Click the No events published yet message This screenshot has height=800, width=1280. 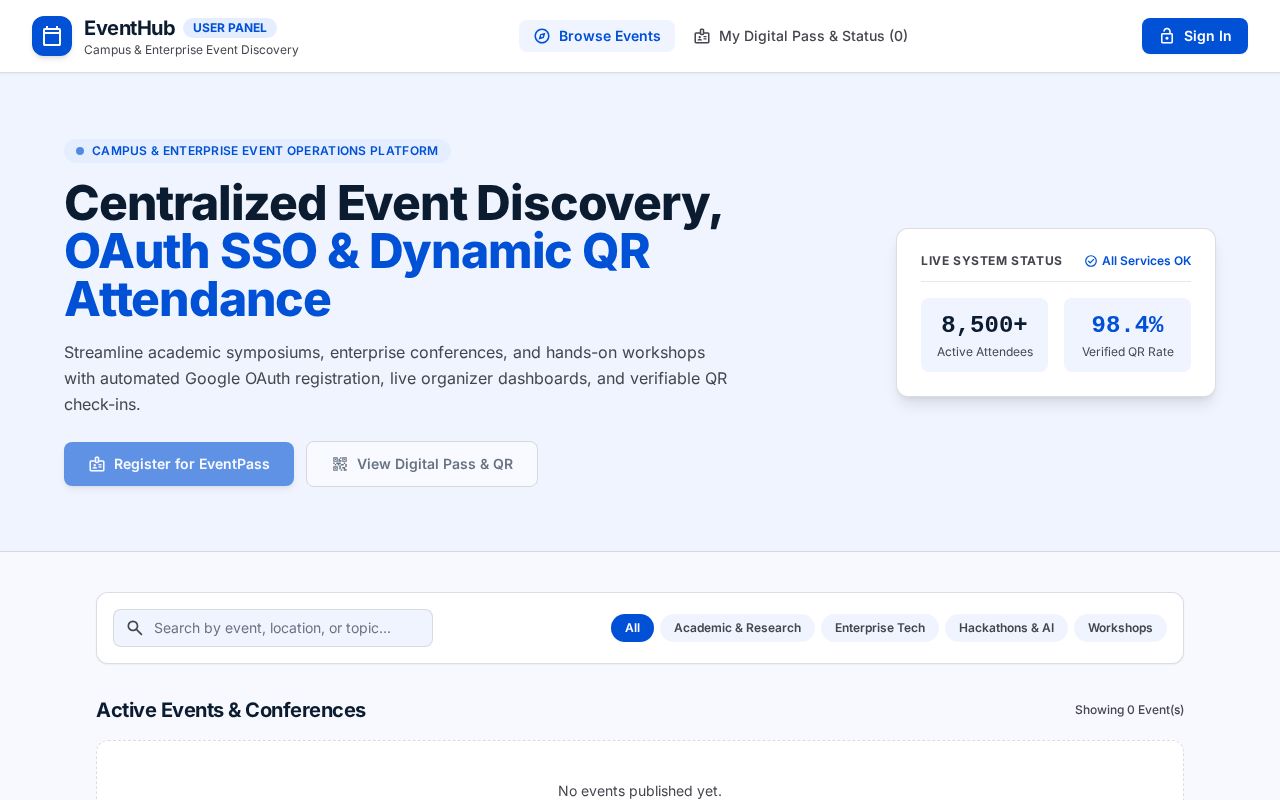(640, 791)
